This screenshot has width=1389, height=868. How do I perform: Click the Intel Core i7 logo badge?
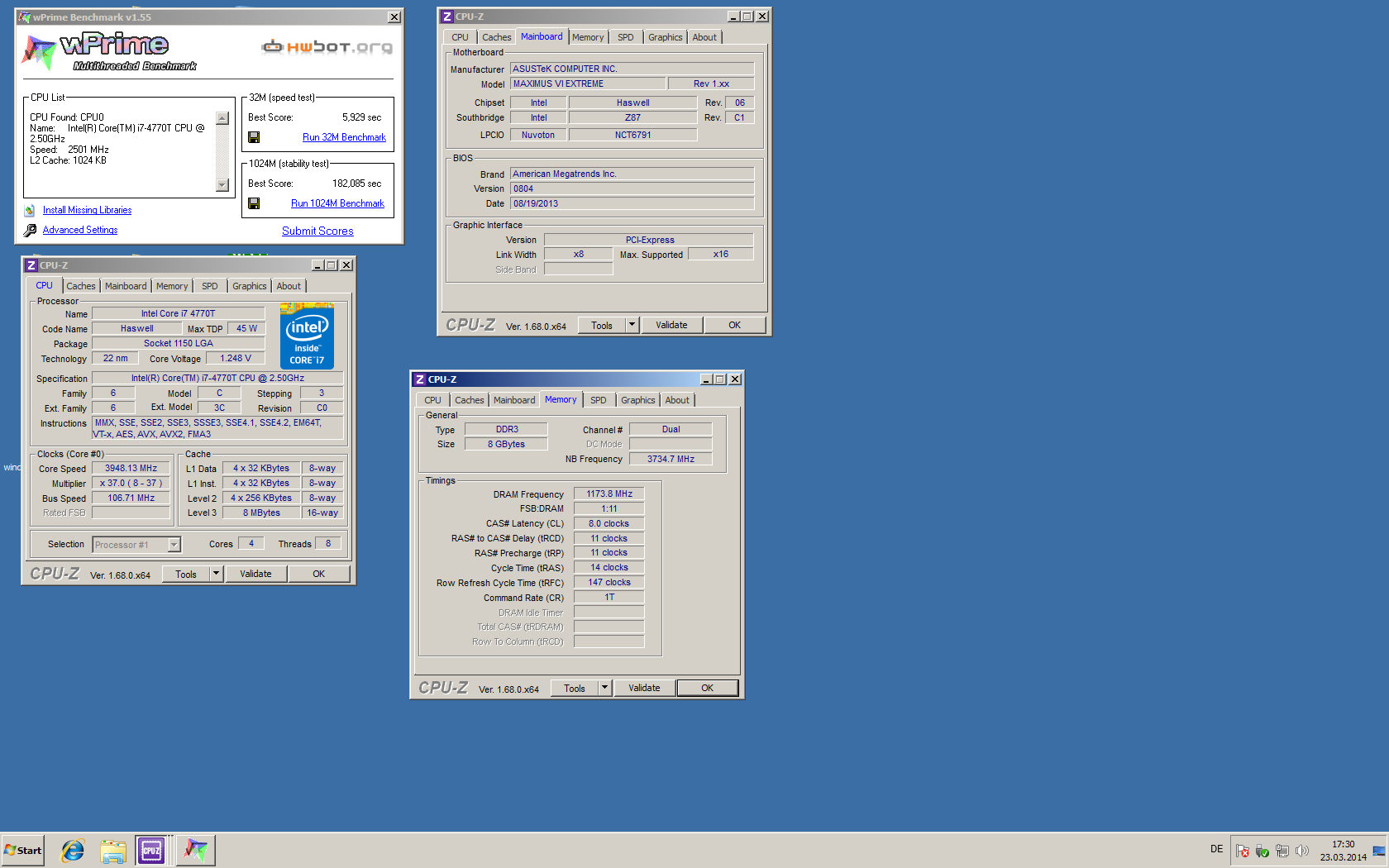coord(307,336)
